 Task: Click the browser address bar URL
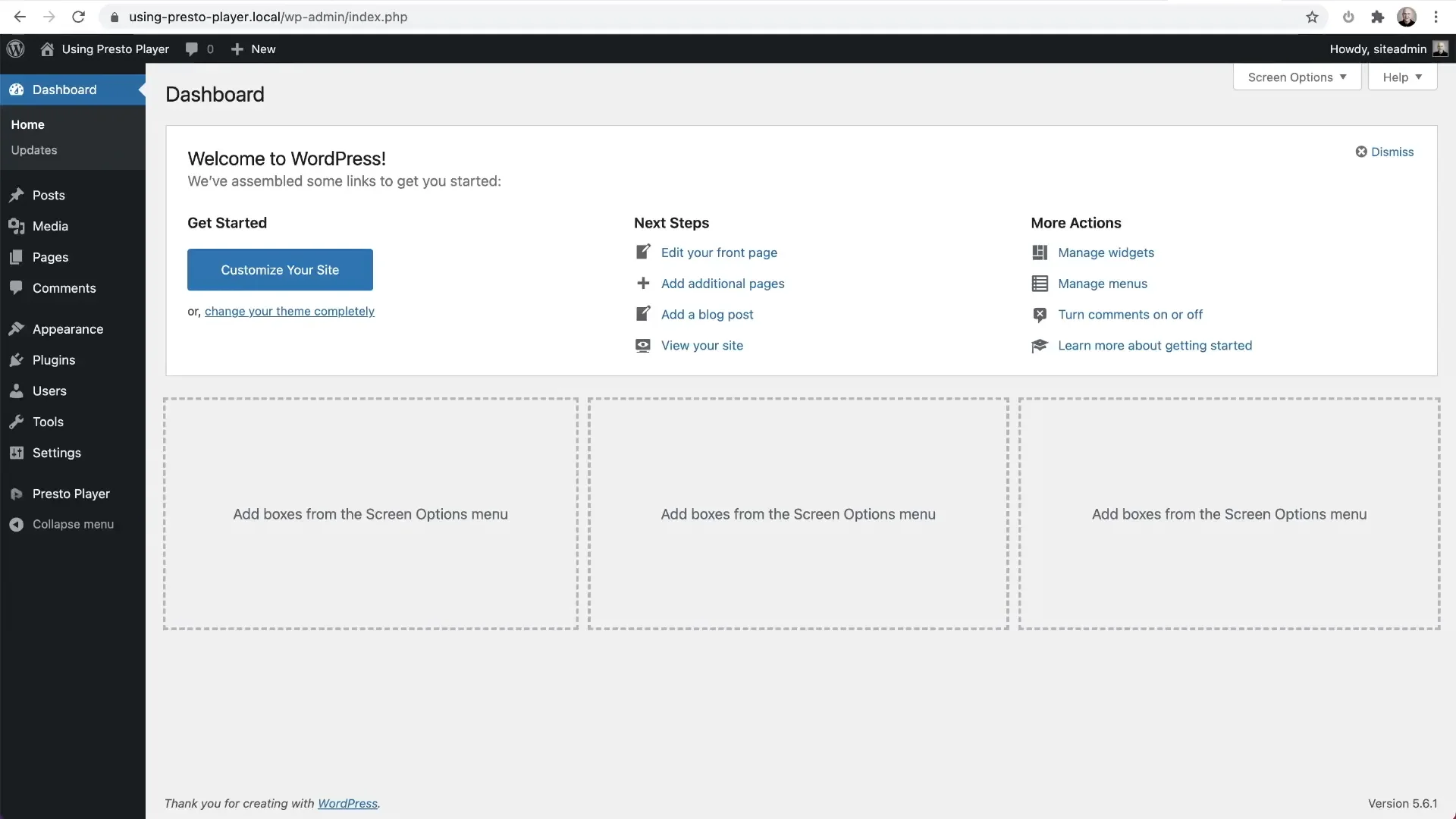pos(268,17)
